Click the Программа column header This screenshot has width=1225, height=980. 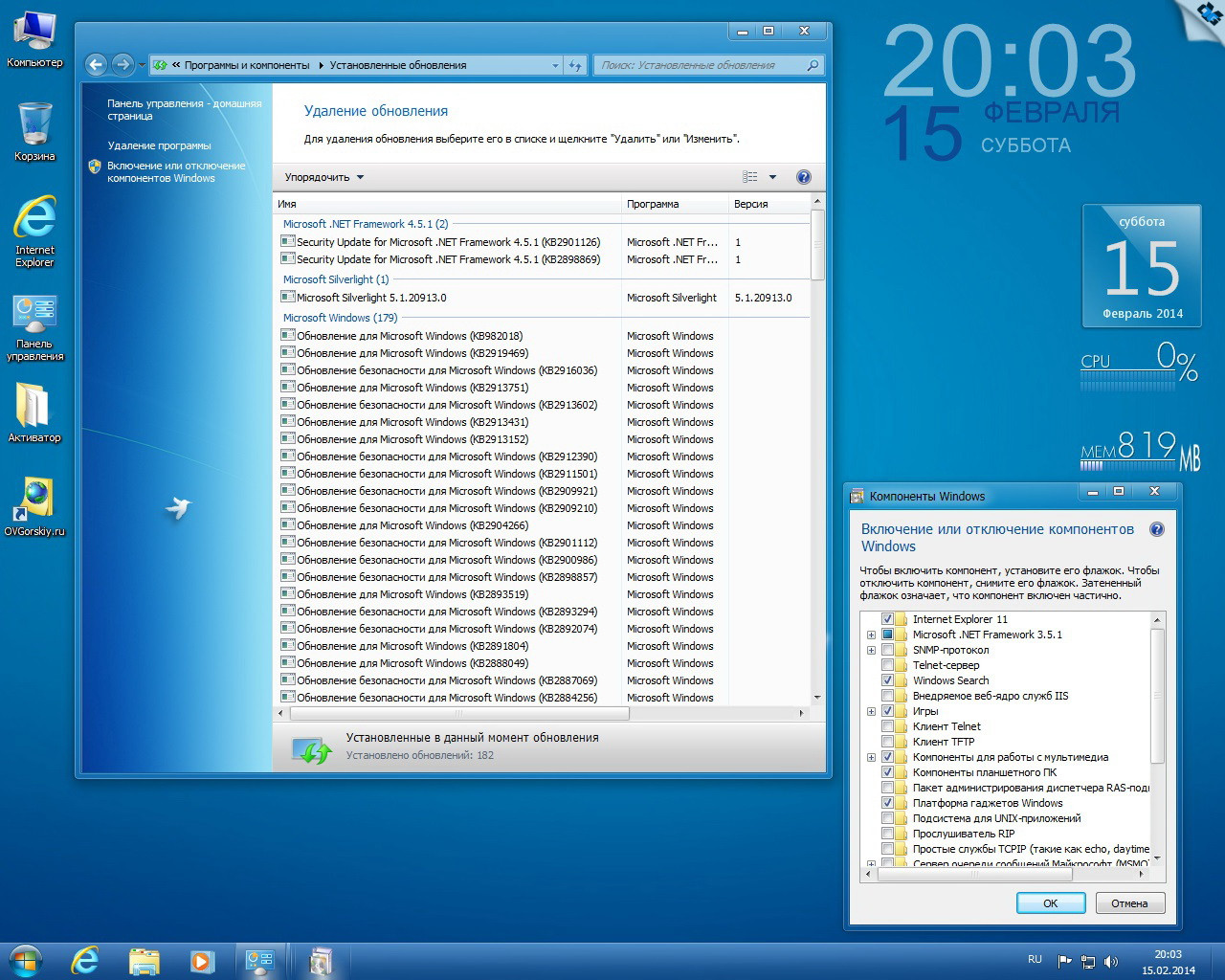(675, 204)
